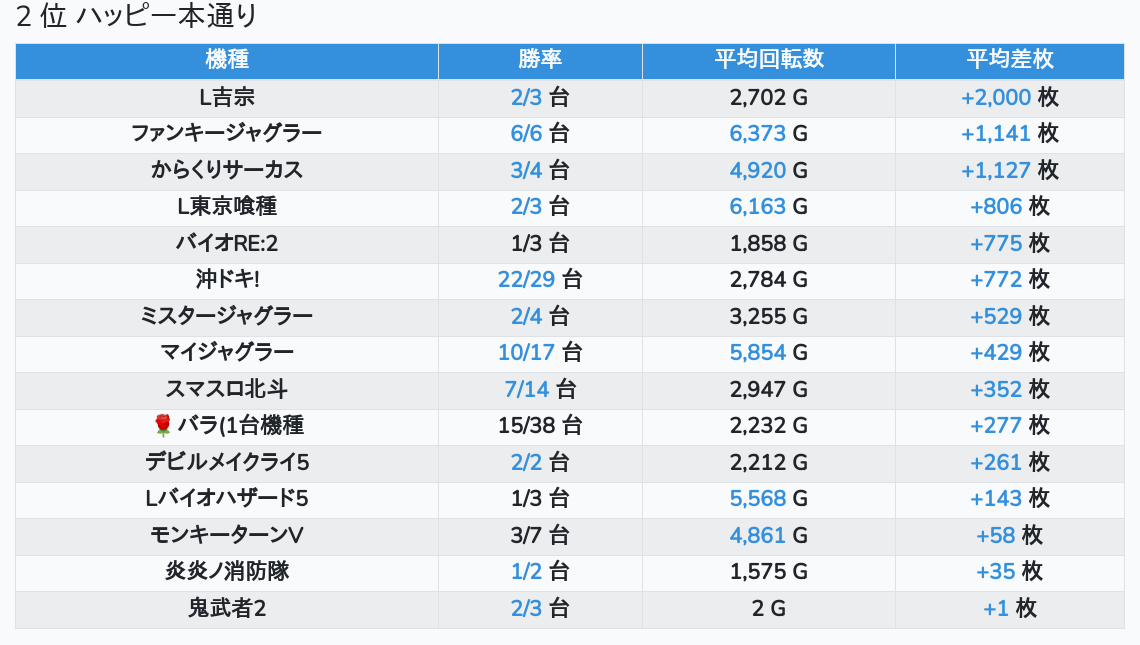Select マイジャグラー win rate 10/17

point(526,353)
